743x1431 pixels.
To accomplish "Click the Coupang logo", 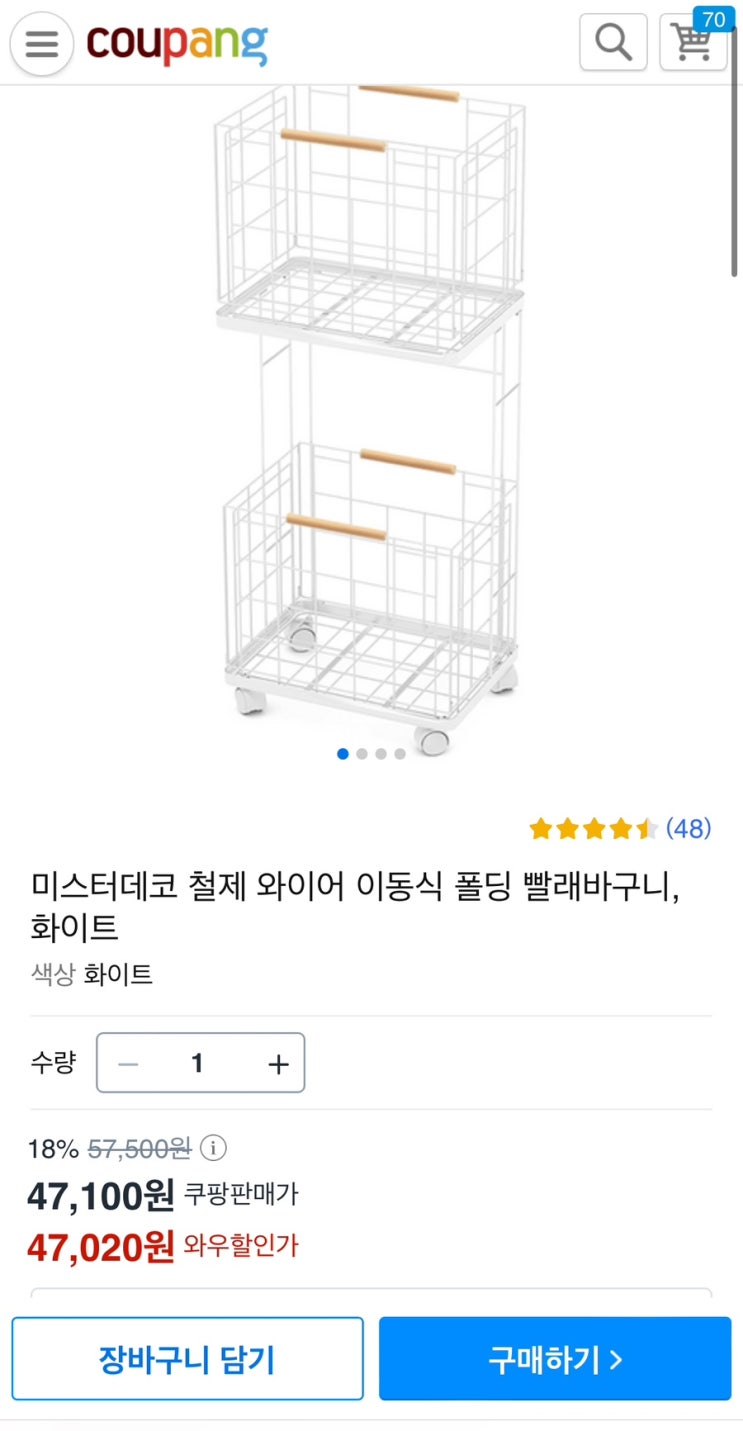I will click(177, 43).
